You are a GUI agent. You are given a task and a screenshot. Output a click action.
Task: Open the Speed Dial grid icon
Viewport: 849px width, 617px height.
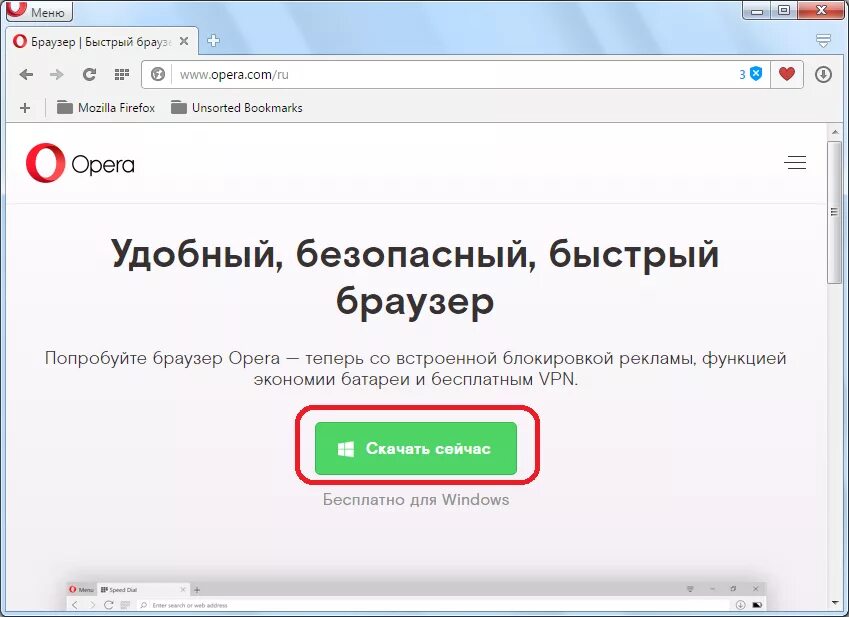tap(121, 75)
